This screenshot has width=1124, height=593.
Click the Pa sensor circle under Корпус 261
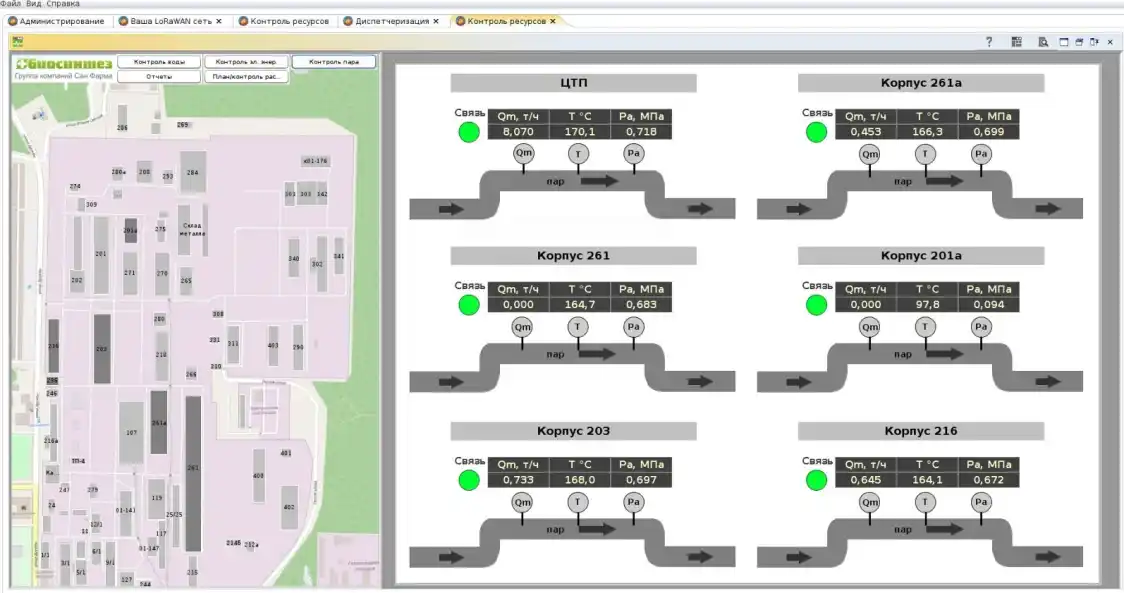pos(633,327)
